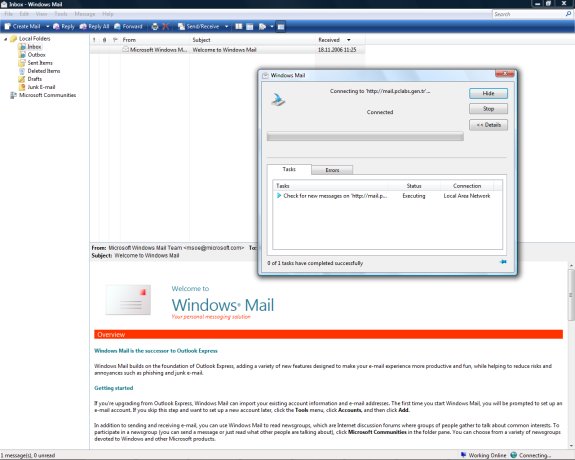Viewport: 575px width, 460px height.
Task: Collapse the Local Folders tree
Action: point(6,39)
